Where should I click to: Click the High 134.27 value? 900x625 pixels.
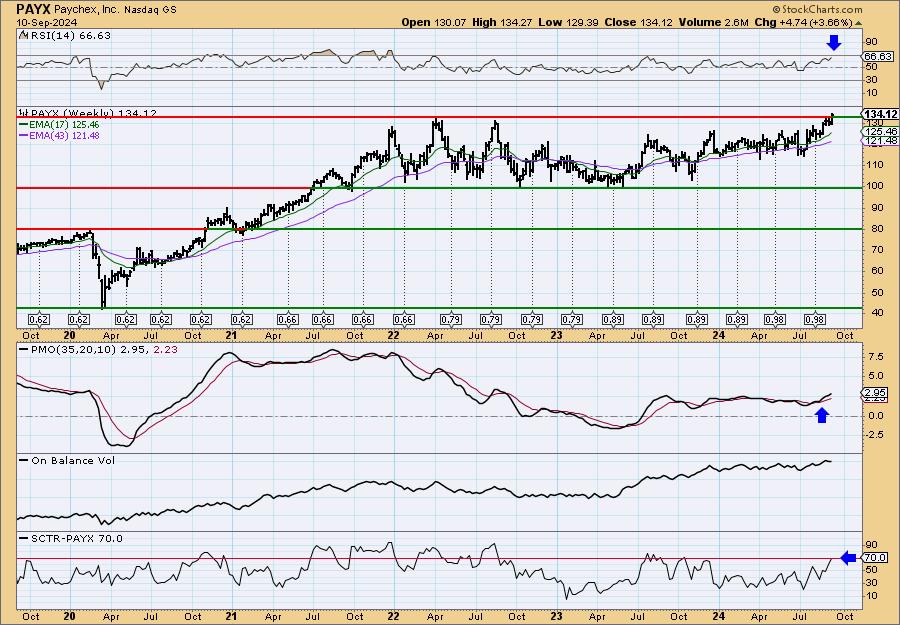502,22
